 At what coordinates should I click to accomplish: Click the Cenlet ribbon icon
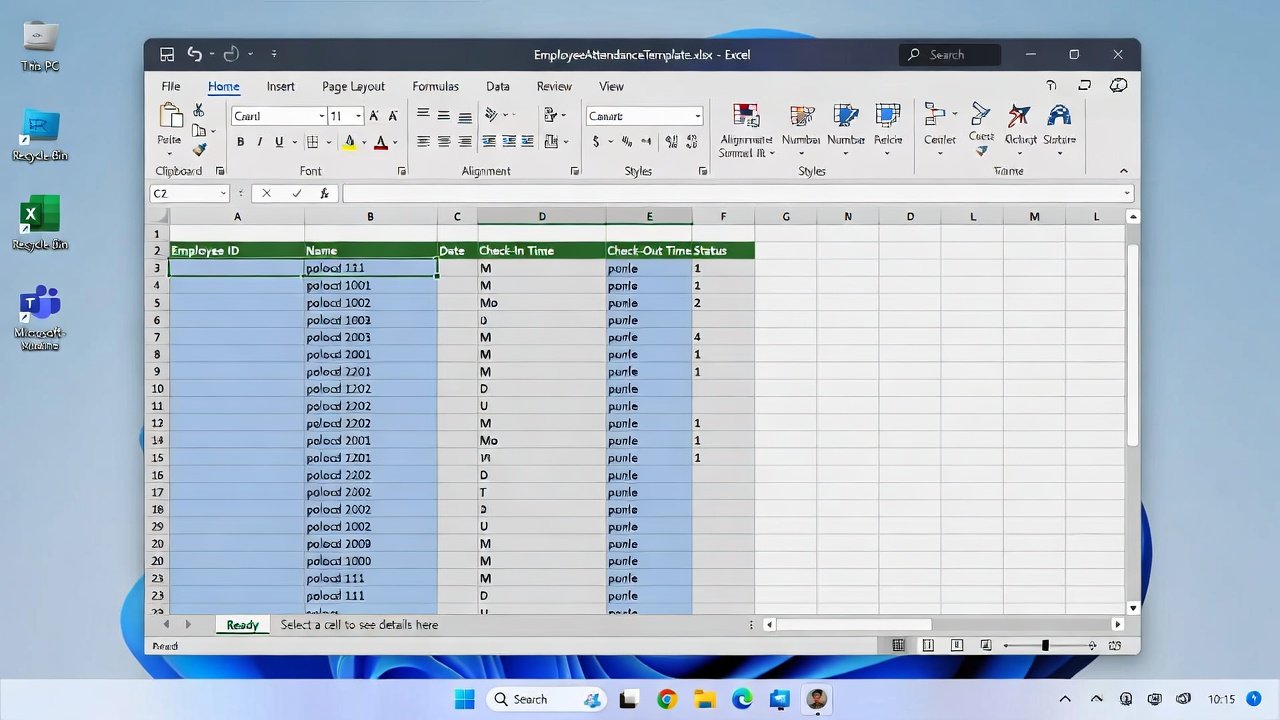point(936,116)
